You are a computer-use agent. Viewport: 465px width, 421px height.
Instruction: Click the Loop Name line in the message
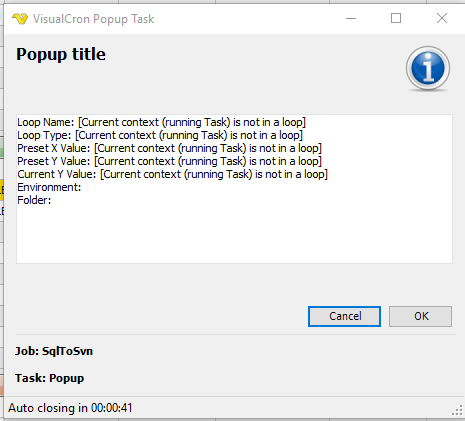pyautogui.click(x=161, y=123)
